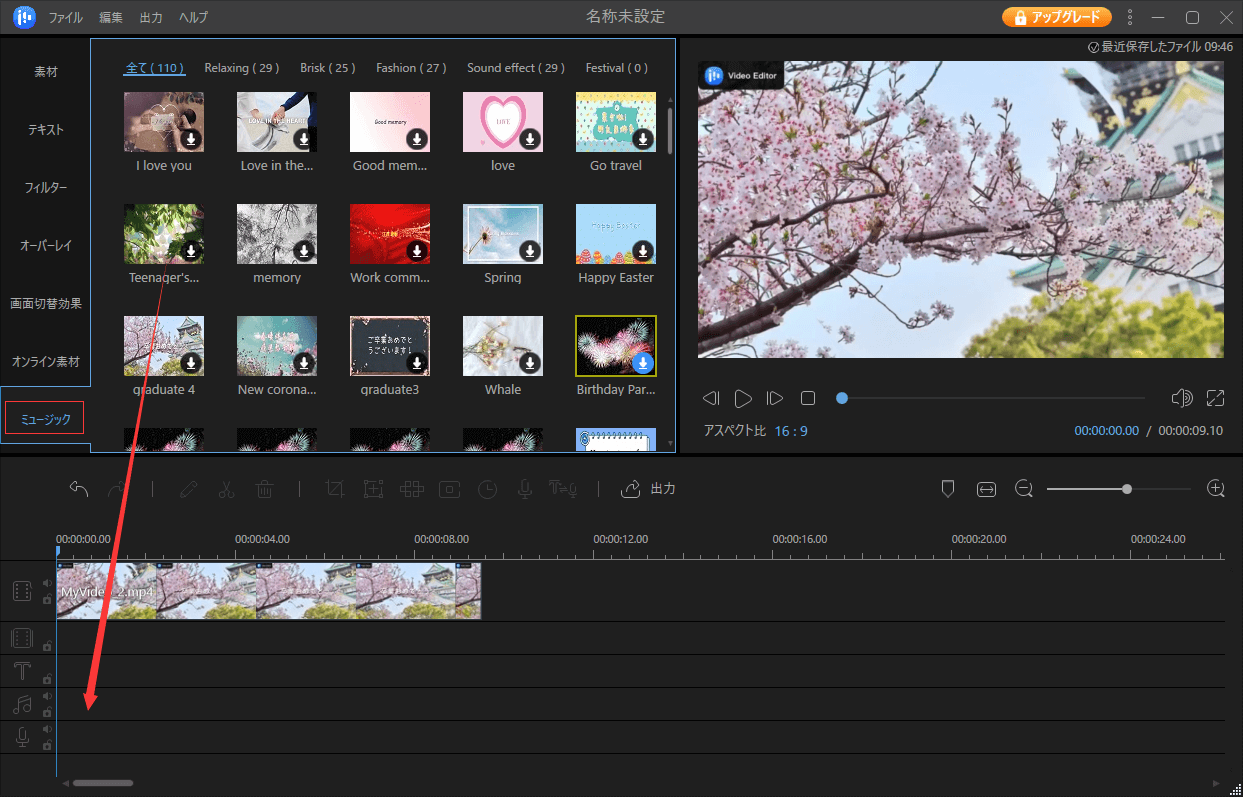The width and height of the screenshot is (1243, 797).
Task: Download the 'I love you' music track
Action: coord(191,139)
